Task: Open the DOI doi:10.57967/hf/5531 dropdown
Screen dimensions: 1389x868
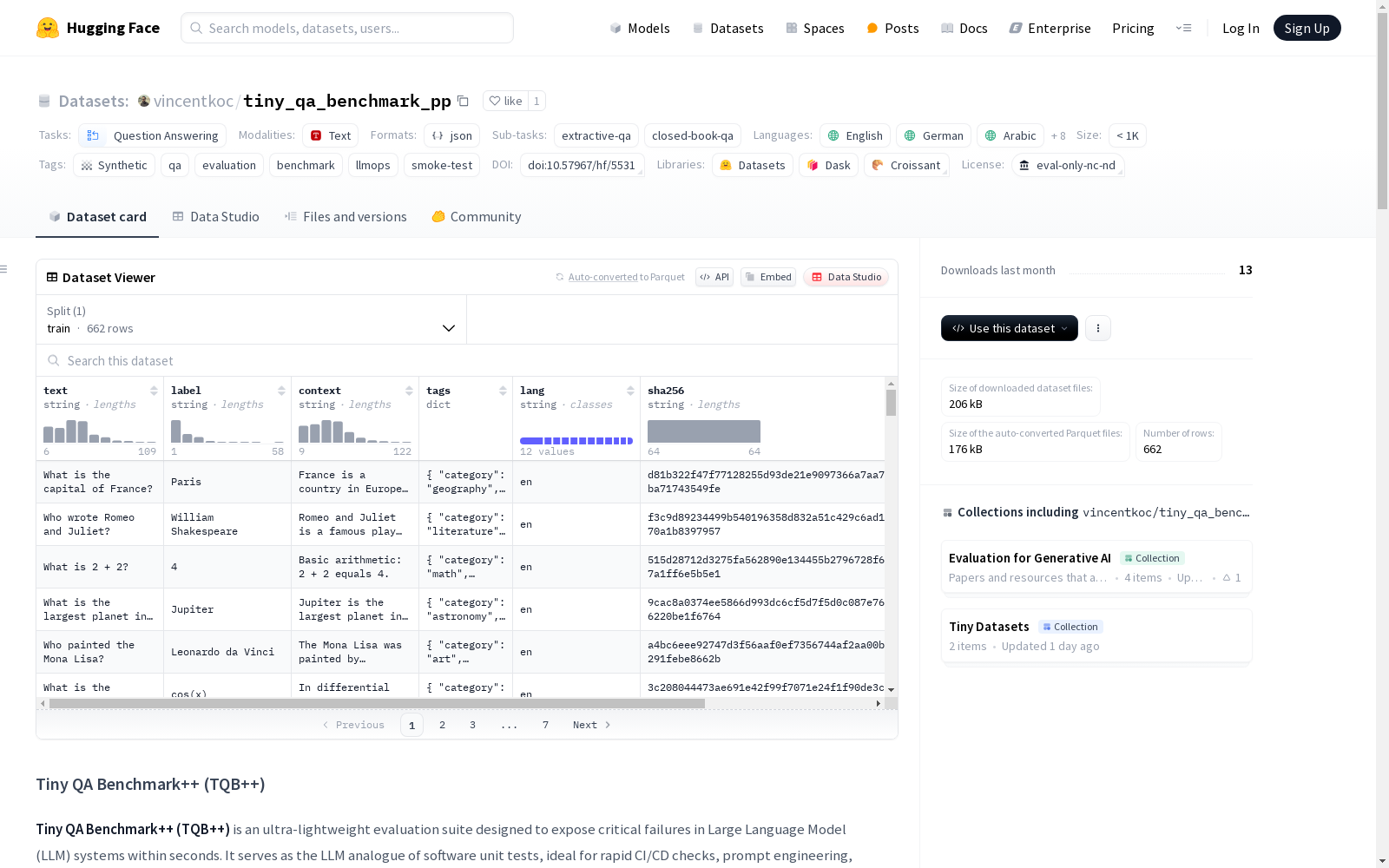Action: coord(582,165)
